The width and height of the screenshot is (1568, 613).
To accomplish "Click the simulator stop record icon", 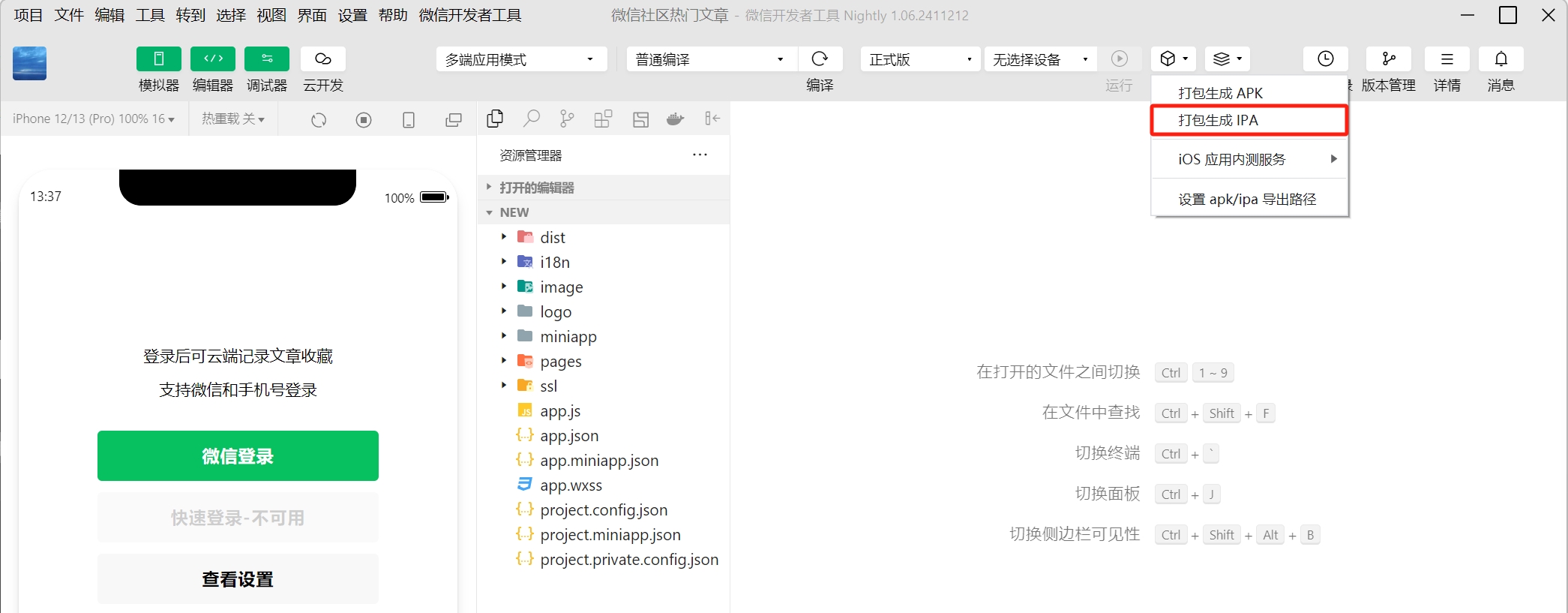I will (364, 120).
